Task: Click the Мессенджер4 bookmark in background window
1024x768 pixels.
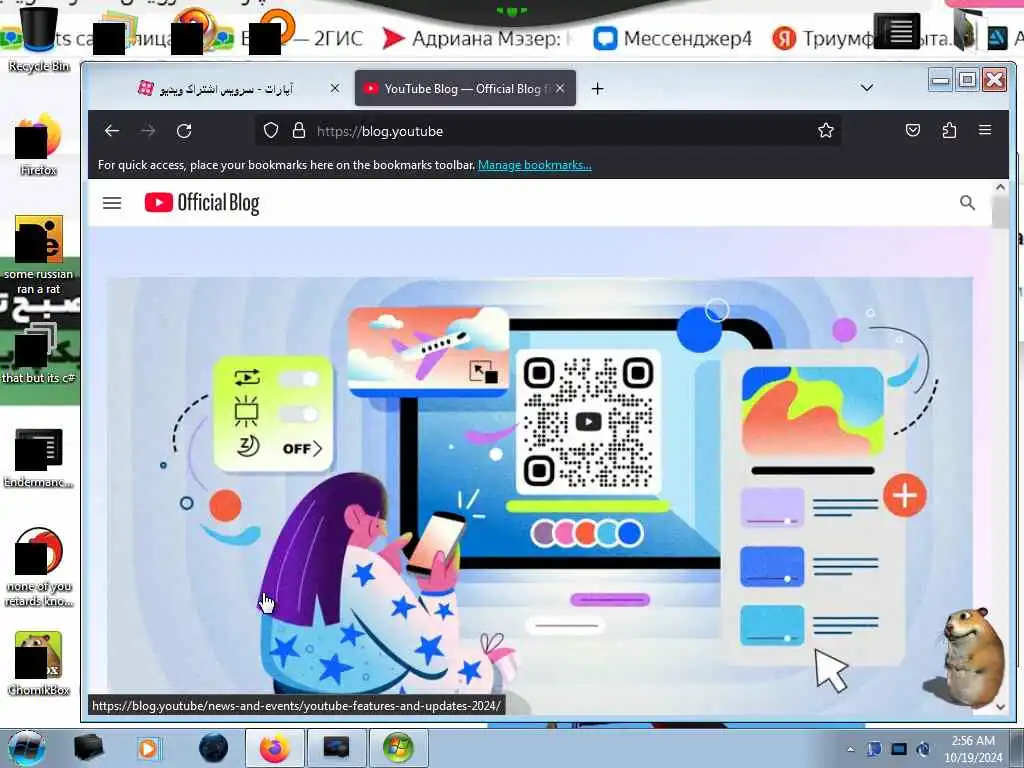Action: coord(673,39)
